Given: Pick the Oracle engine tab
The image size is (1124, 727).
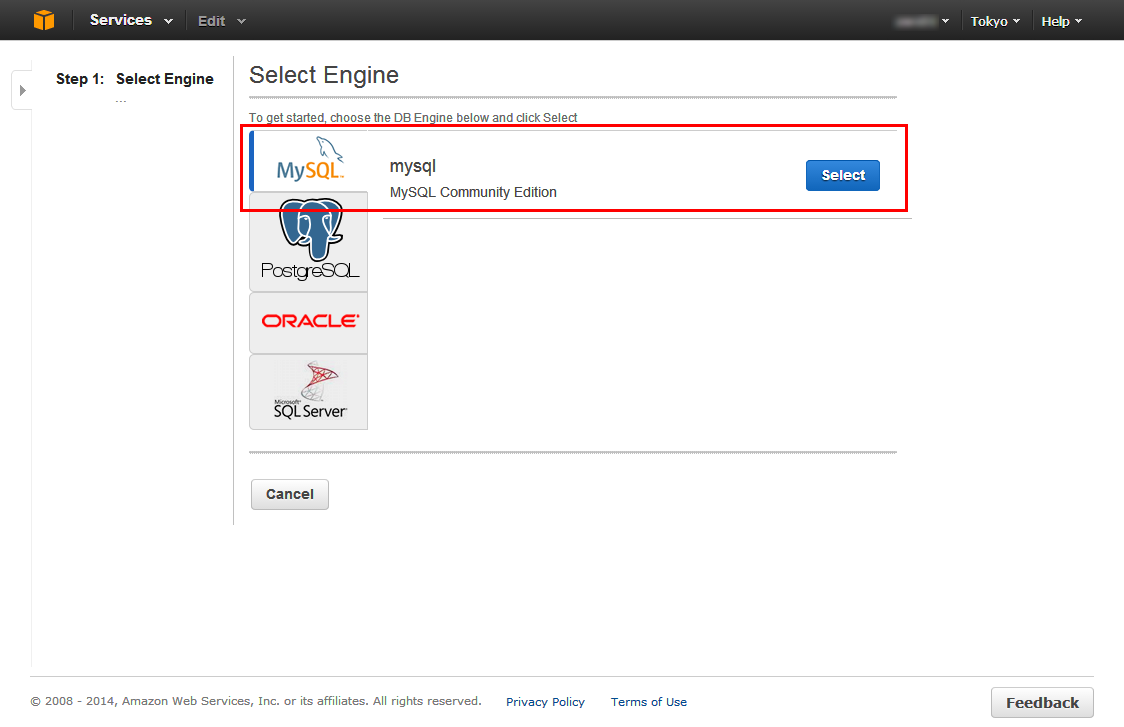Looking at the screenshot, I should [x=309, y=323].
